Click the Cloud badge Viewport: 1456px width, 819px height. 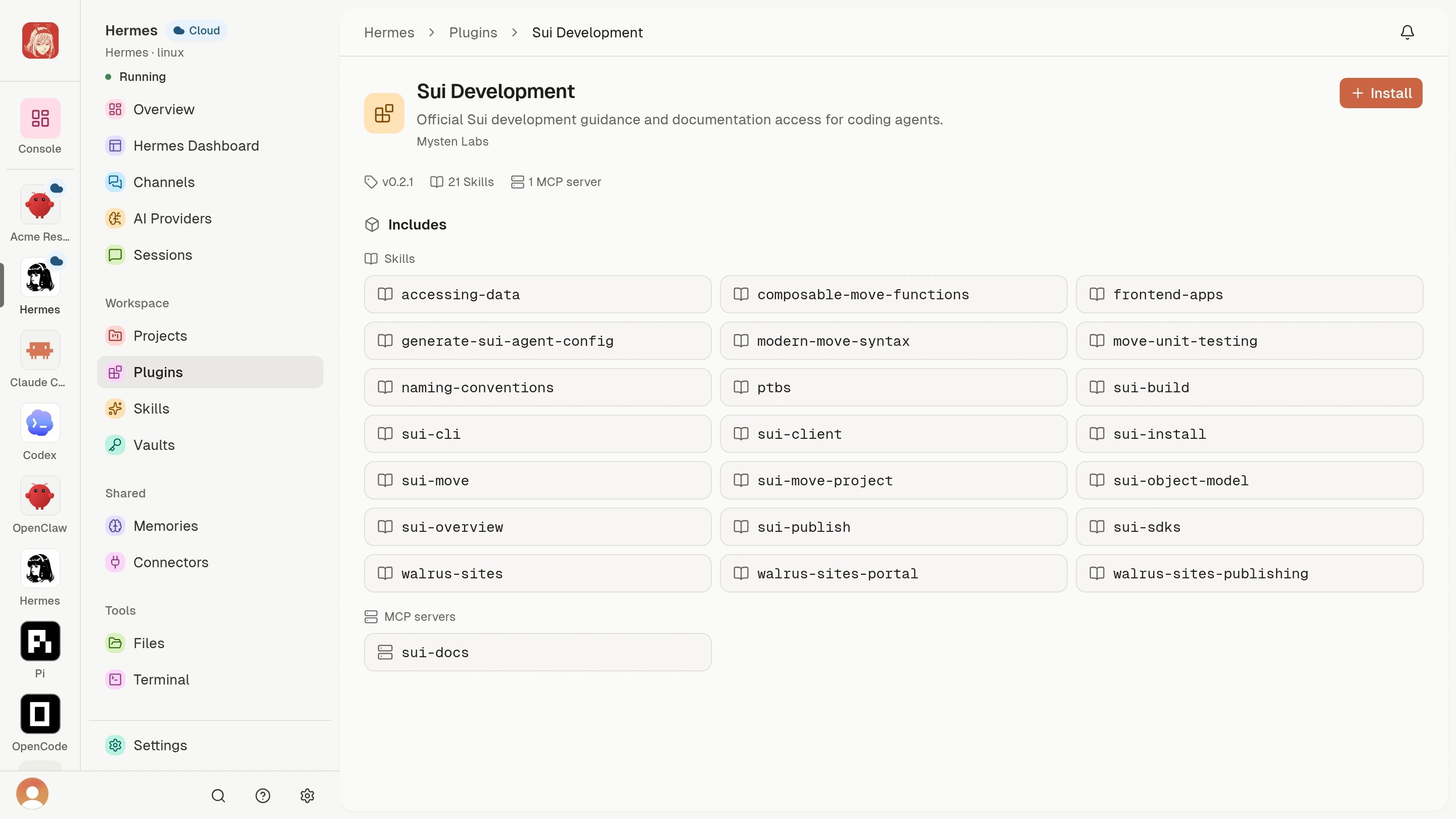(x=196, y=30)
